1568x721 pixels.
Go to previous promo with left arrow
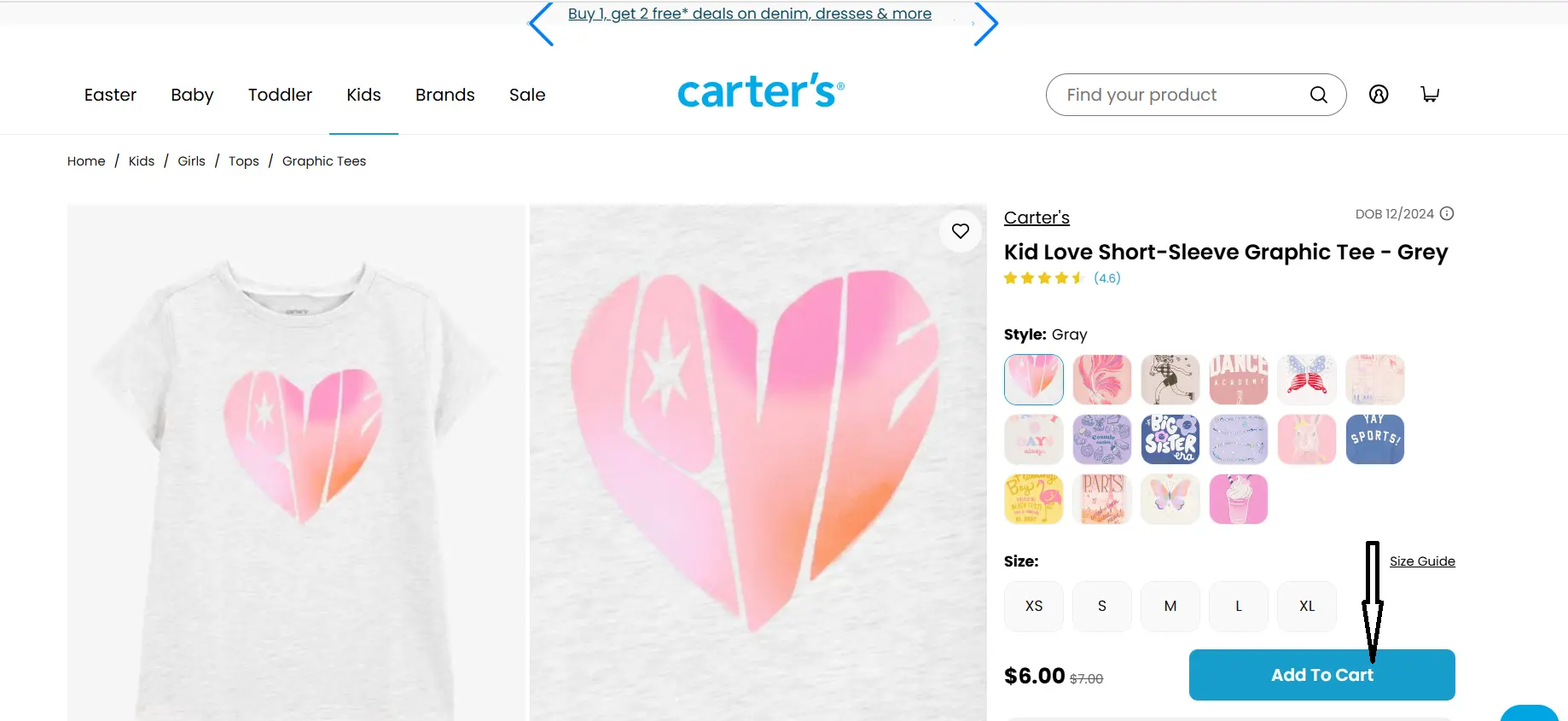coord(542,24)
